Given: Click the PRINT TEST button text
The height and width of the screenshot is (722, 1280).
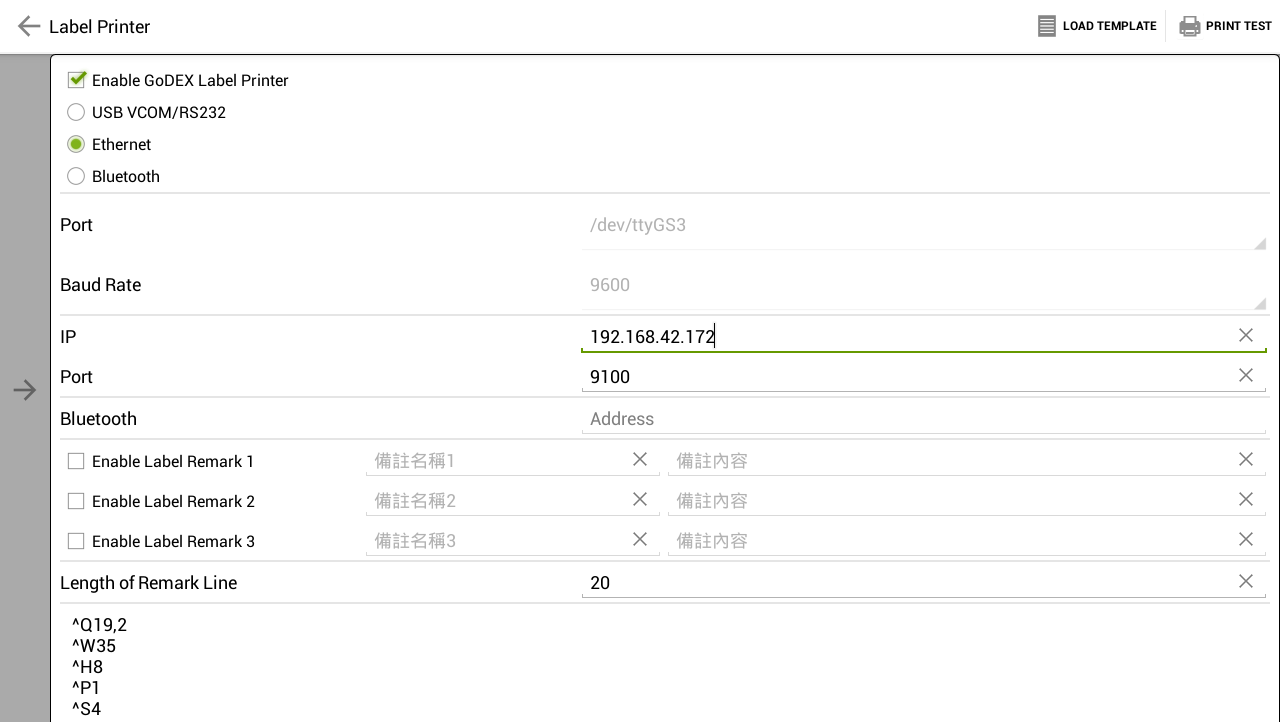Looking at the screenshot, I should [x=1239, y=26].
